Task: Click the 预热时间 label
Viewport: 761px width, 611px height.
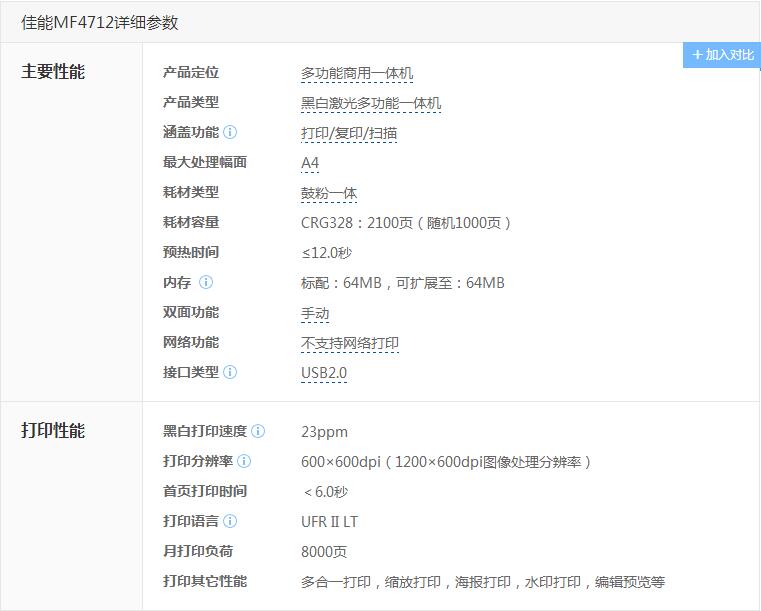Action: (x=191, y=252)
